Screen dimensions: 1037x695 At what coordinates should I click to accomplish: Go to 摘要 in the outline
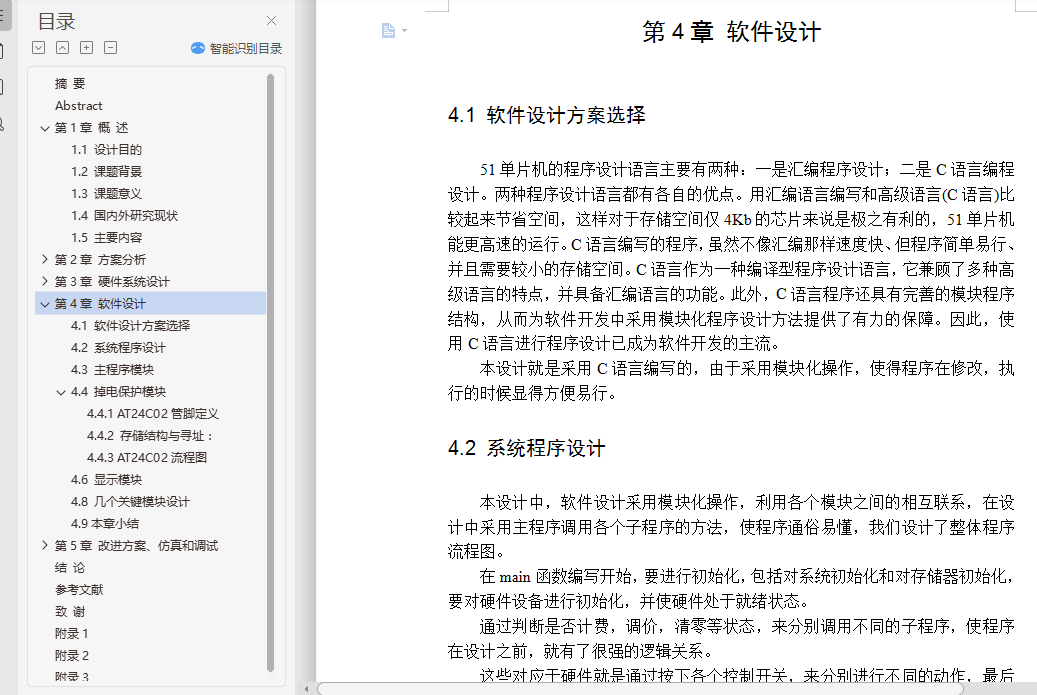click(70, 83)
